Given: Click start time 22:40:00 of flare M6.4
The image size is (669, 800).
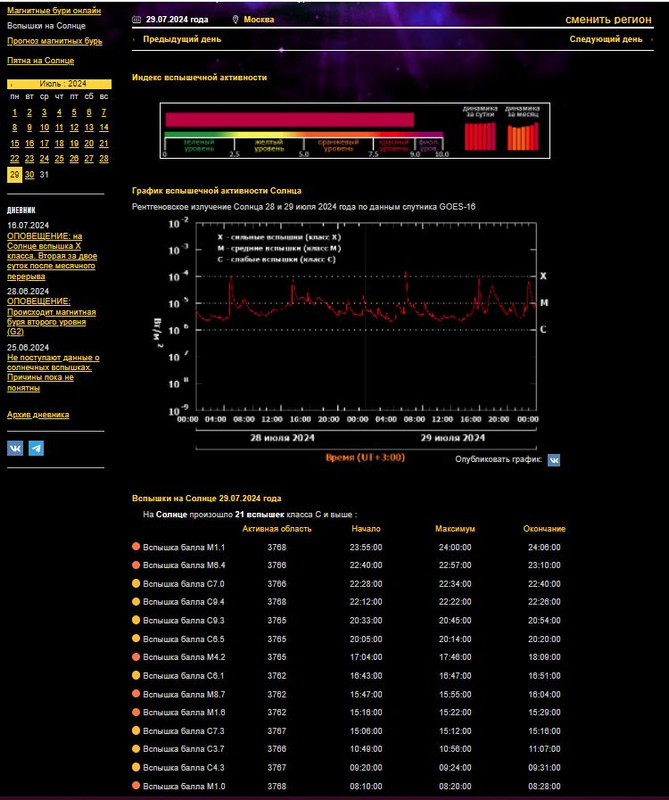Looking at the screenshot, I should pos(366,565).
